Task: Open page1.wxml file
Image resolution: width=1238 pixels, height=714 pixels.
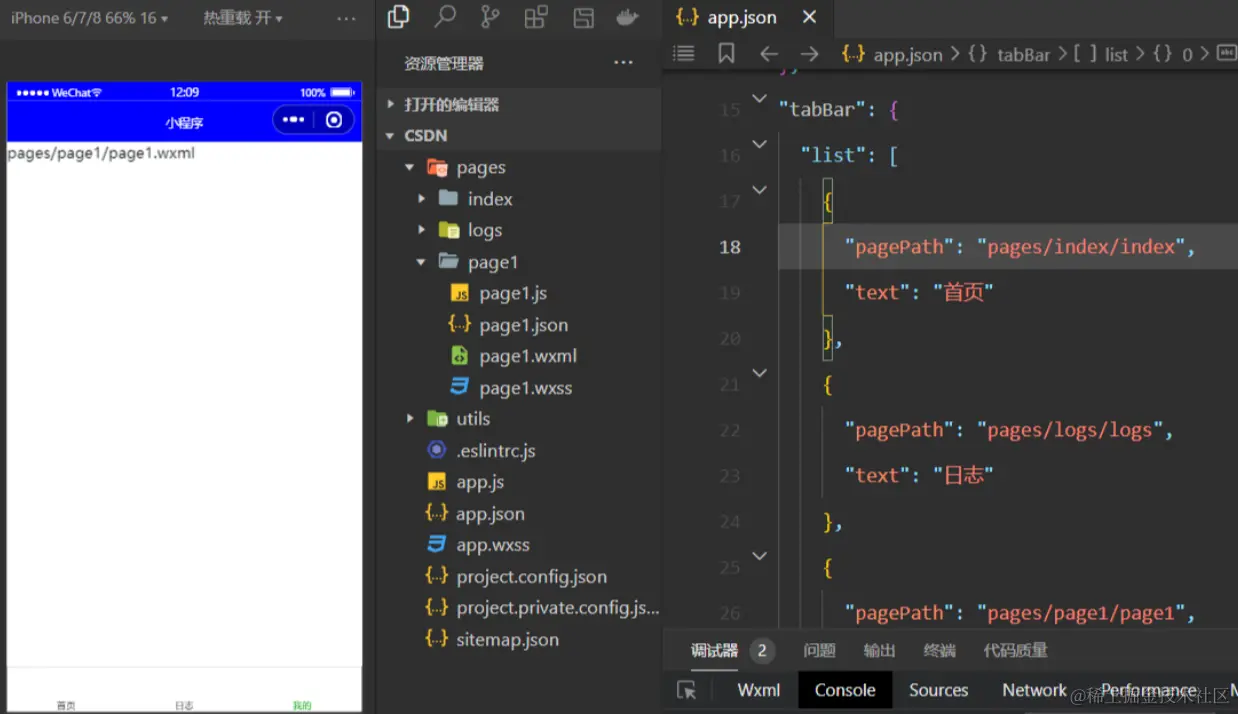Action: pyautogui.click(x=528, y=356)
